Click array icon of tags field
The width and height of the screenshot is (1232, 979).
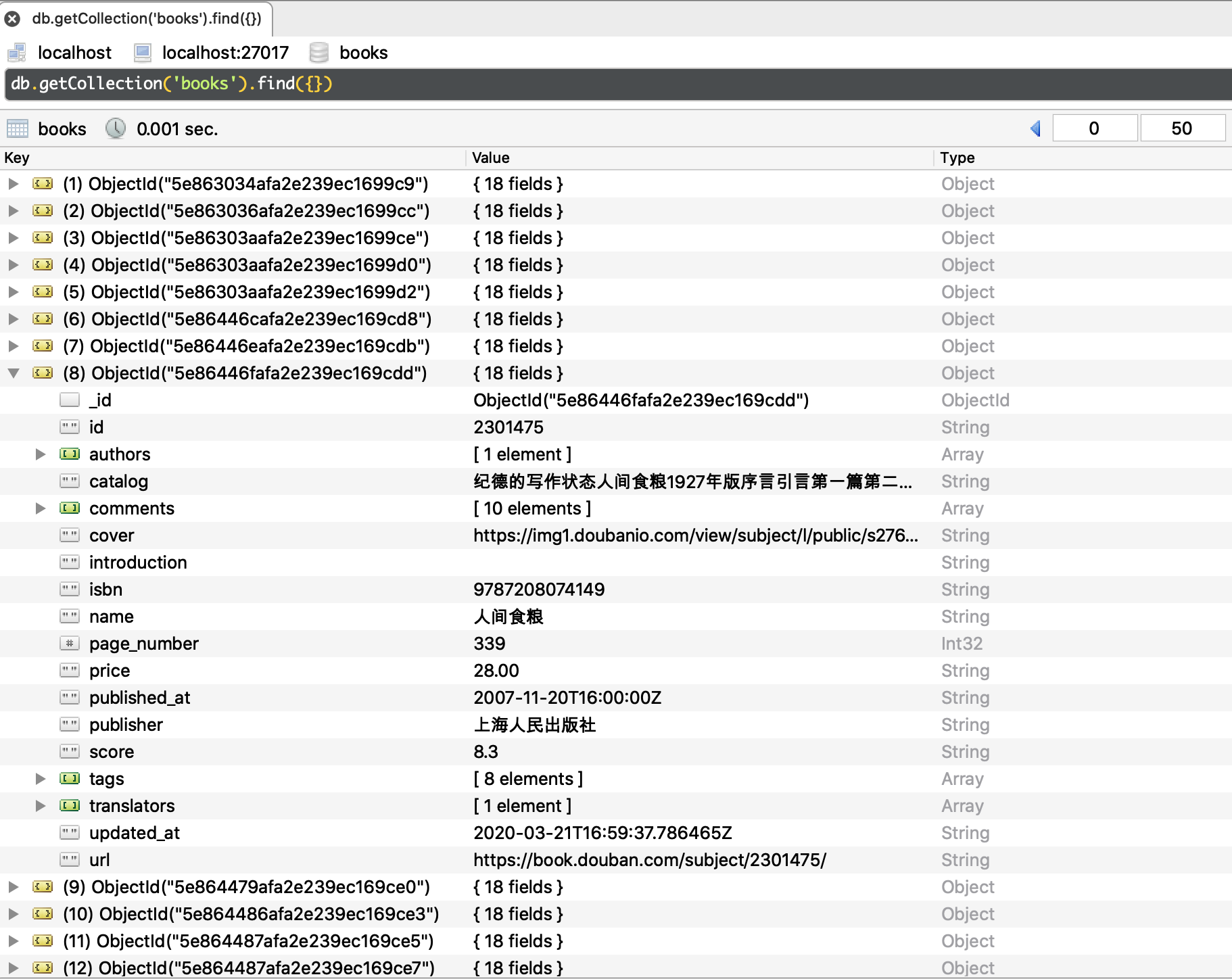pos(70,779)
